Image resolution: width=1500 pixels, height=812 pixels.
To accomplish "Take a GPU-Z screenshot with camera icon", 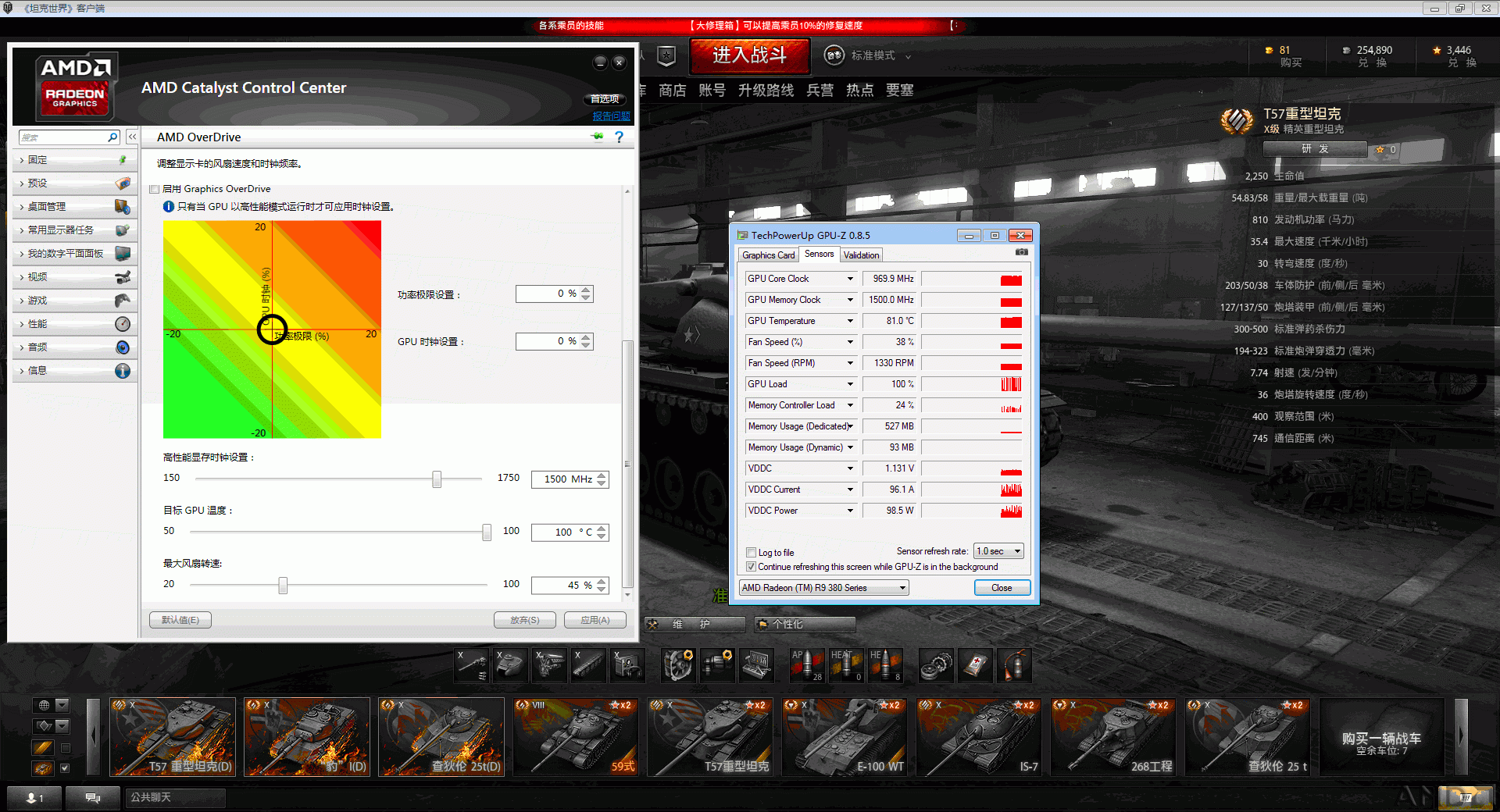I will [1022, 252].
